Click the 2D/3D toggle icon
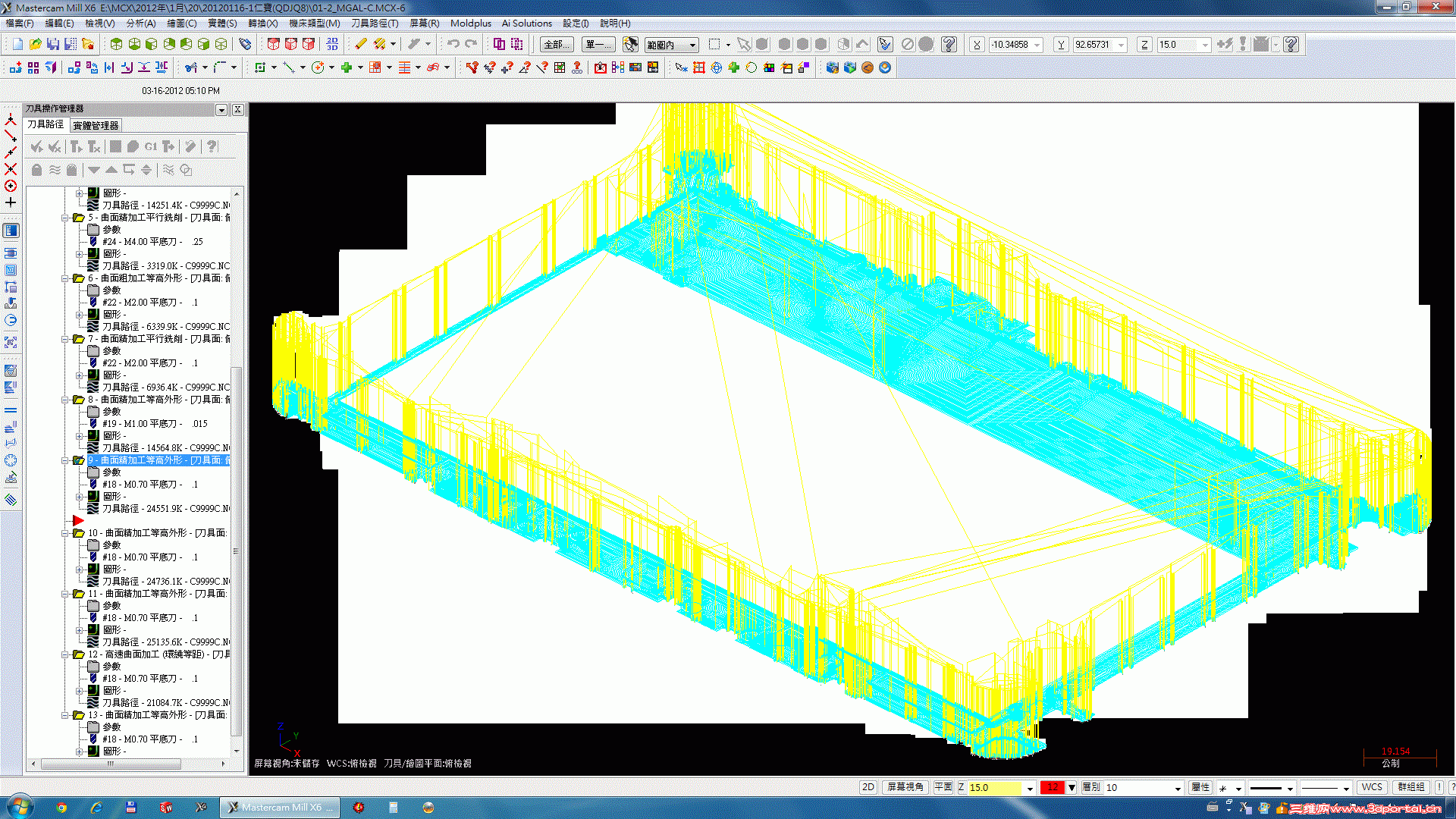The image size is (1456, 819). click(x=332, y=44)
